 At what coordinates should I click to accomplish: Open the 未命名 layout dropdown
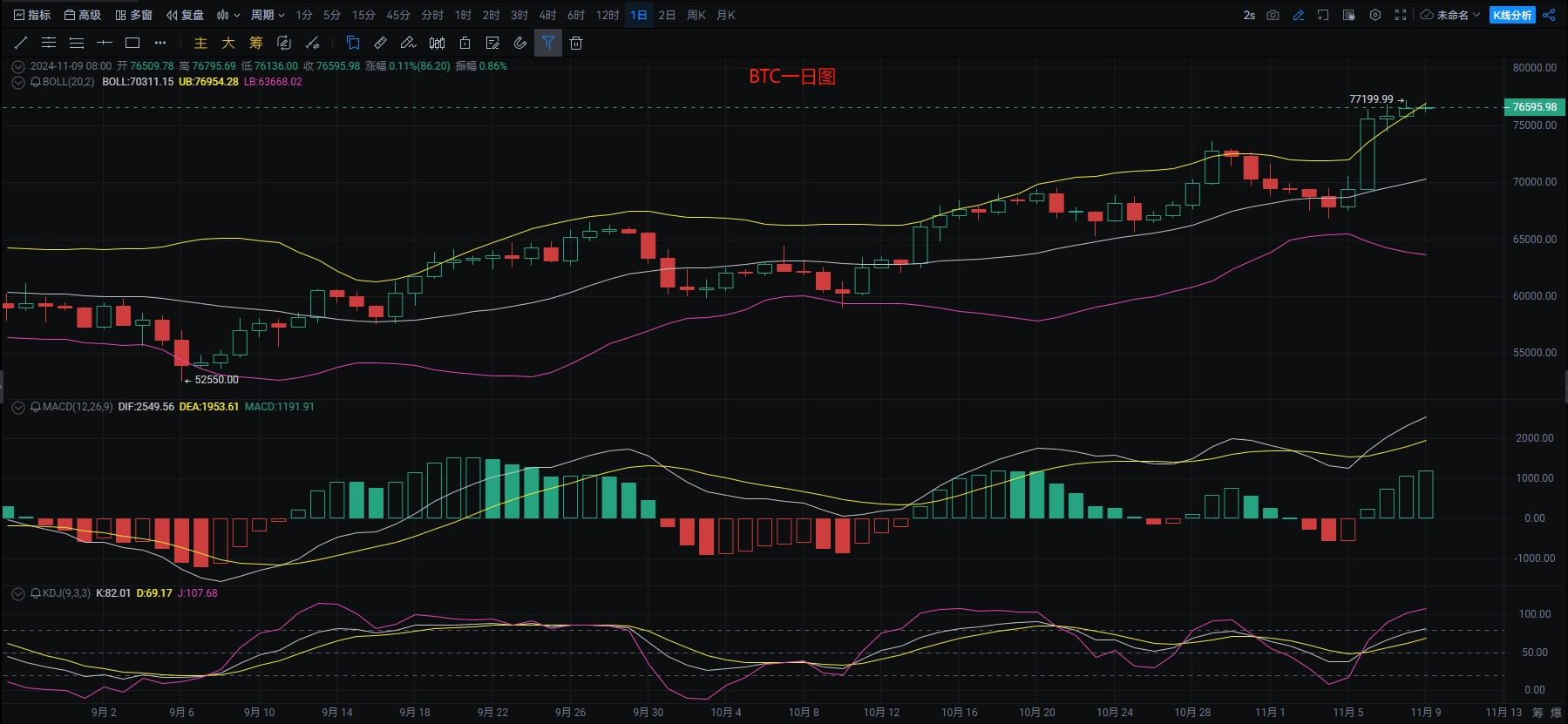pyautogui.click(x=1451, y=15)
